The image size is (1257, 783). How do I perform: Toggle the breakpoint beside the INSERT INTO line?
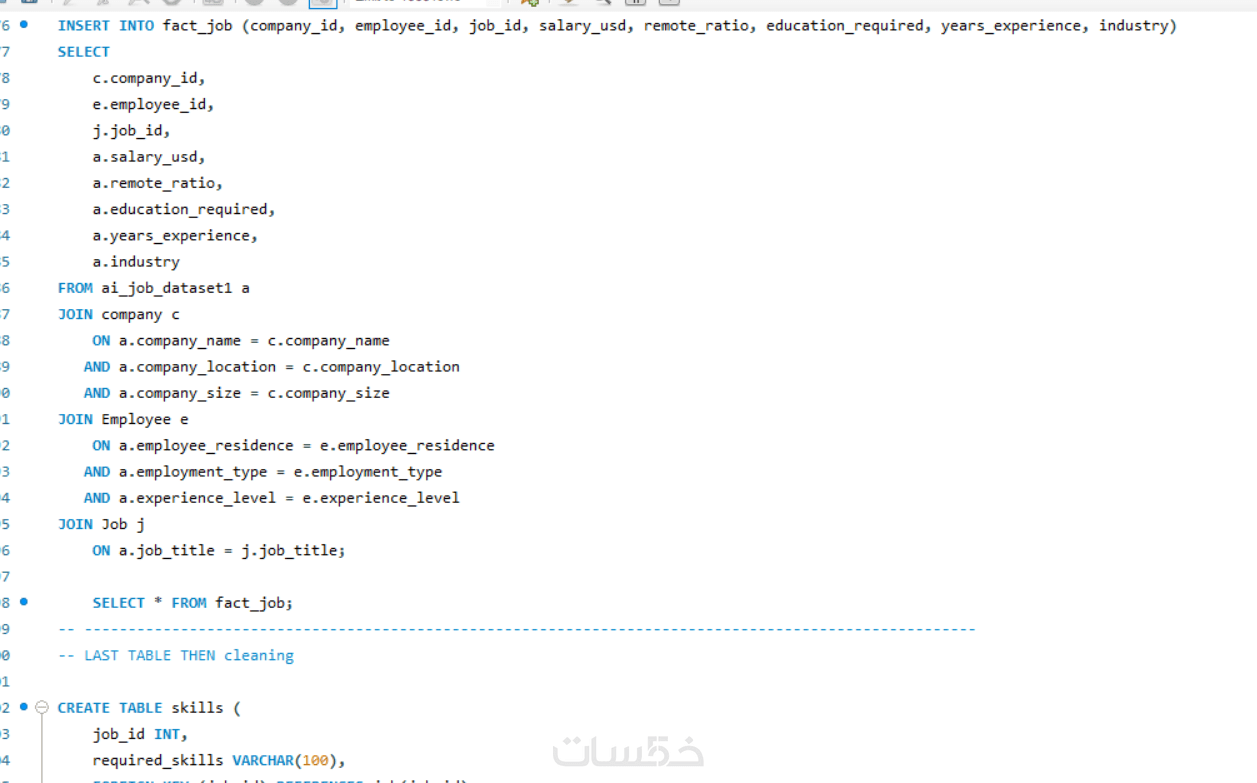[23, 25]
